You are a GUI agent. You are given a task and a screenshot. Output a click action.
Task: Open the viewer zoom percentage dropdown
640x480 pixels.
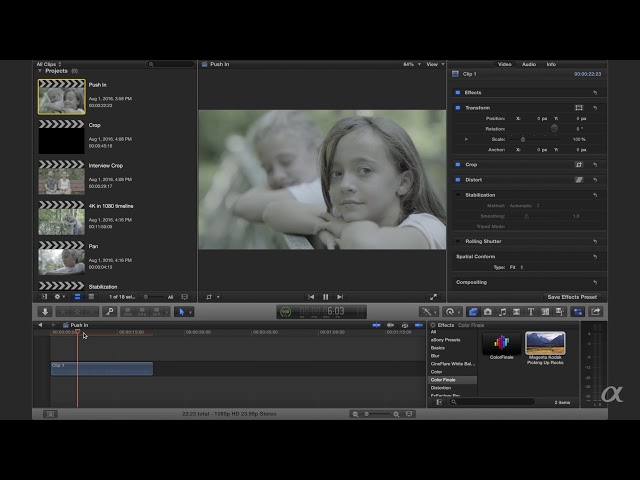(x=412, y=64)
